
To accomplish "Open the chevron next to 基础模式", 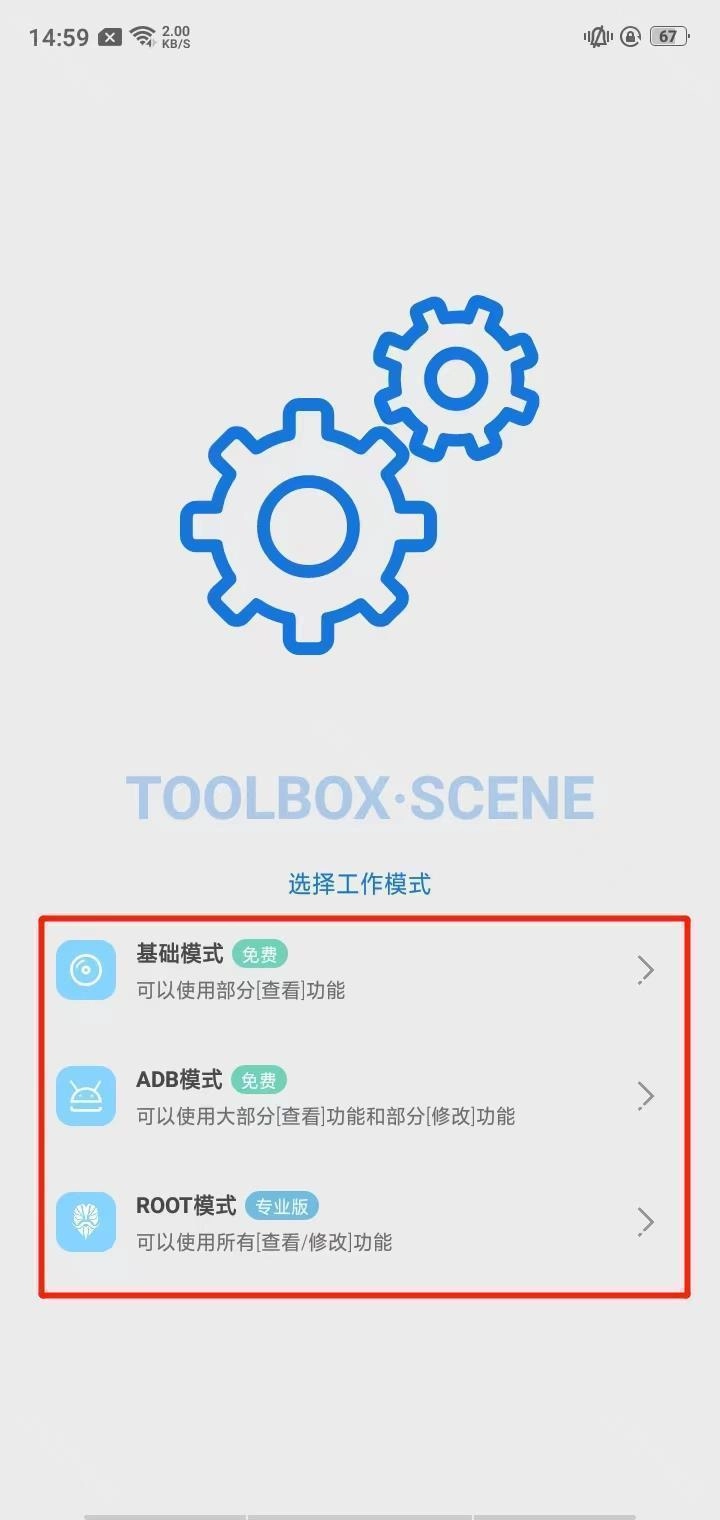I will click(x=646, y=970).
